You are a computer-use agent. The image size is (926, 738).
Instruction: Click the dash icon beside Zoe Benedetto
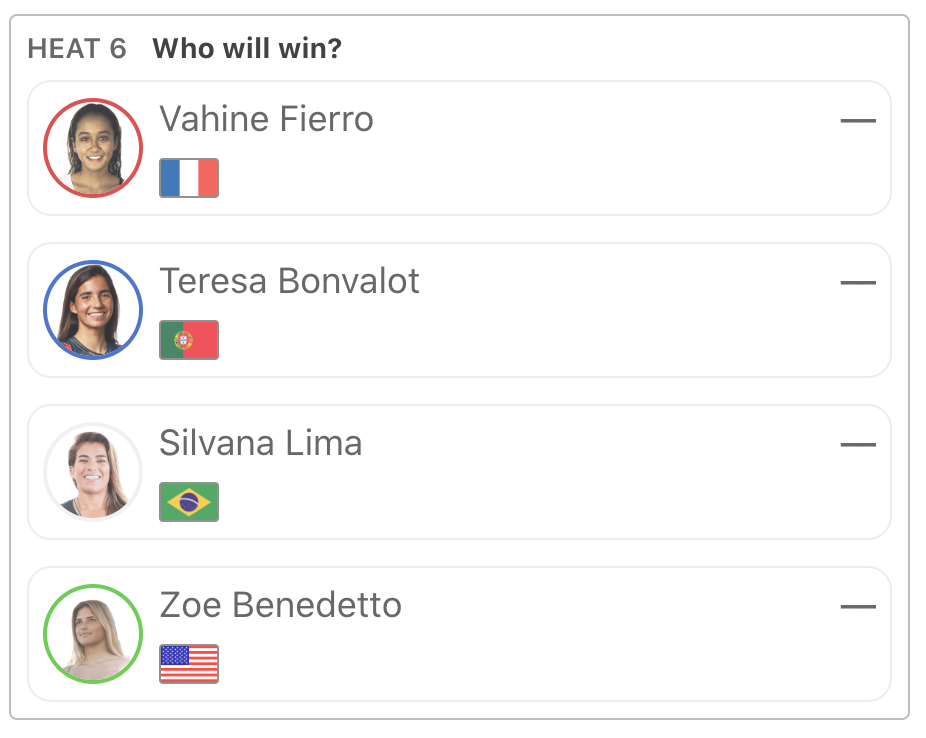[x=858, y=607]
